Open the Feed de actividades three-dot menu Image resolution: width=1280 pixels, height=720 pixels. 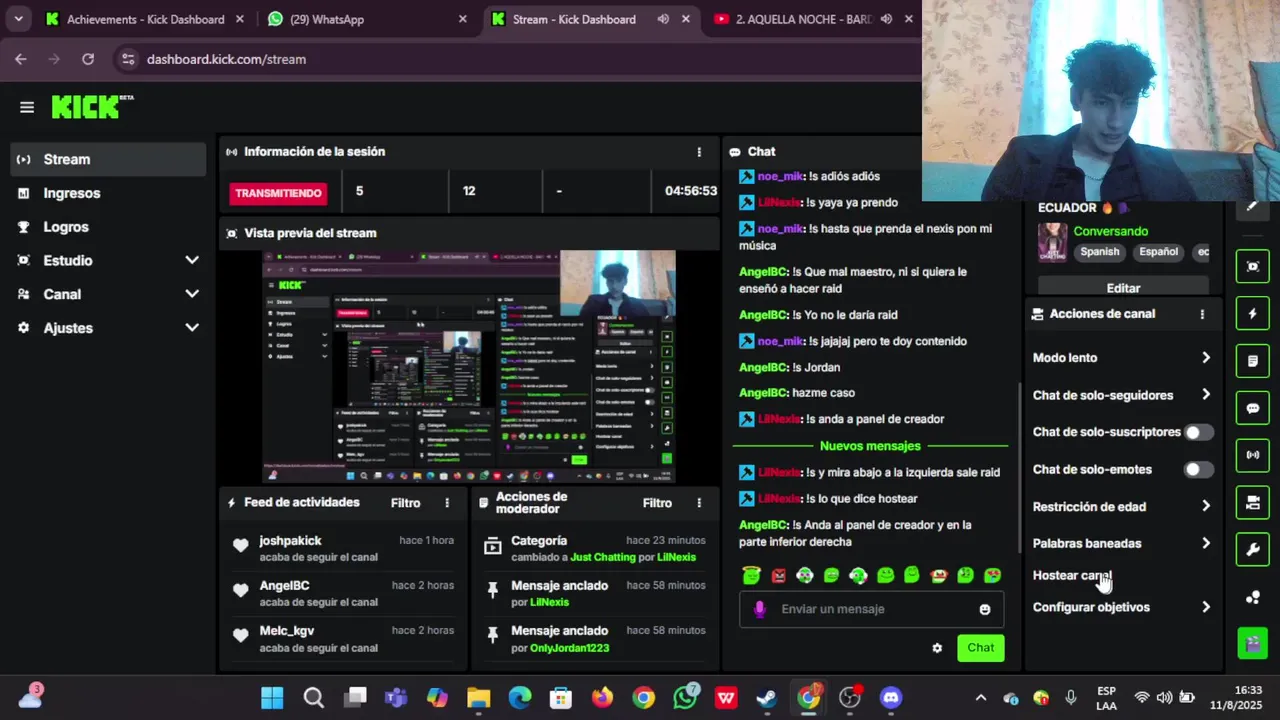click(x=447, y=503)
